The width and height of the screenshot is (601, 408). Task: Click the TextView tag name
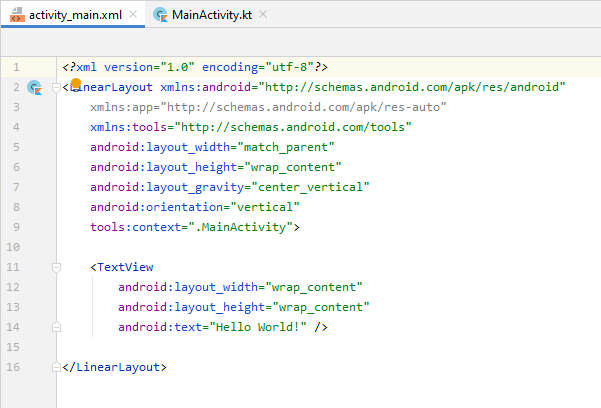click(125, 267)
